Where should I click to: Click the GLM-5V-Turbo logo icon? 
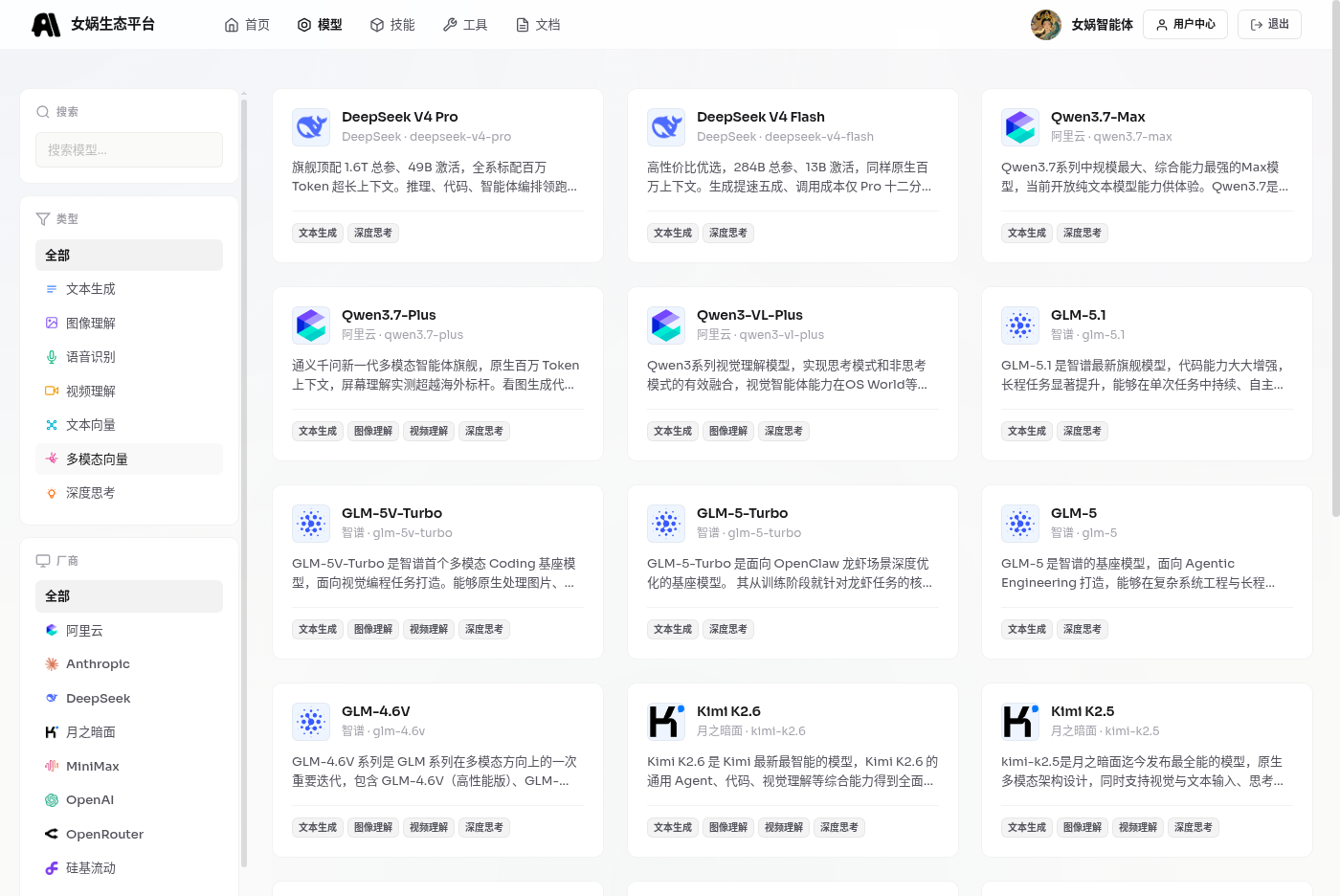click(311, 523)
